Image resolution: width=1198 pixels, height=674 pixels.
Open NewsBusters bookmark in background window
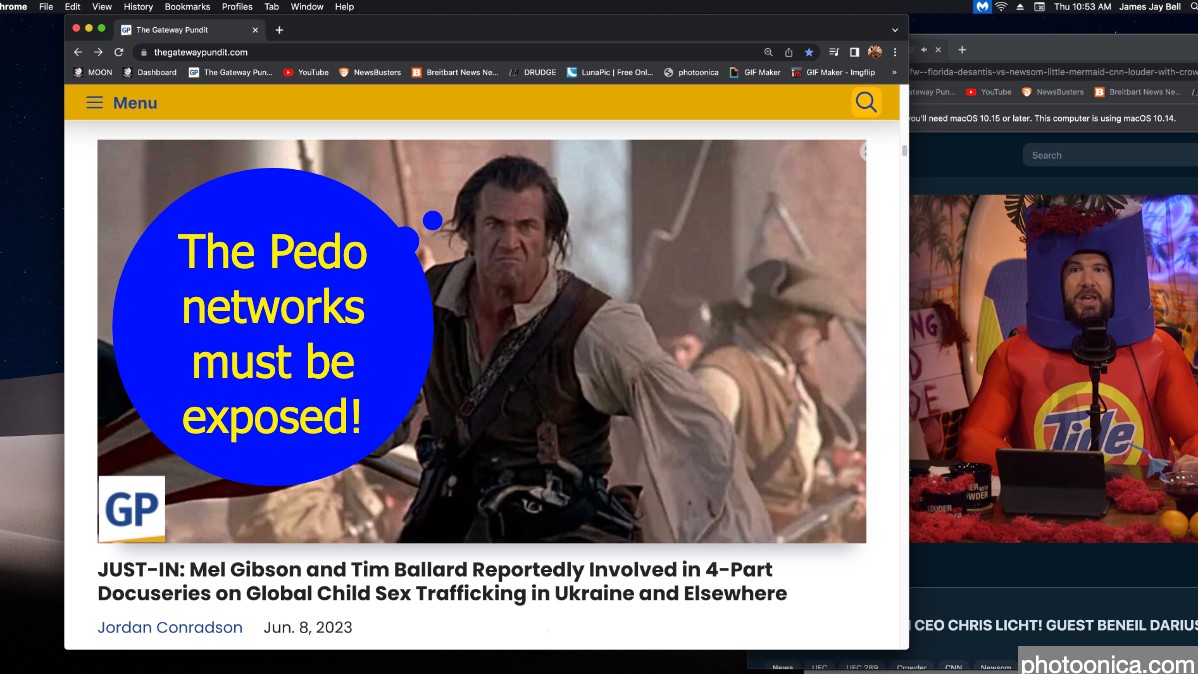(x=1053, y=92)
